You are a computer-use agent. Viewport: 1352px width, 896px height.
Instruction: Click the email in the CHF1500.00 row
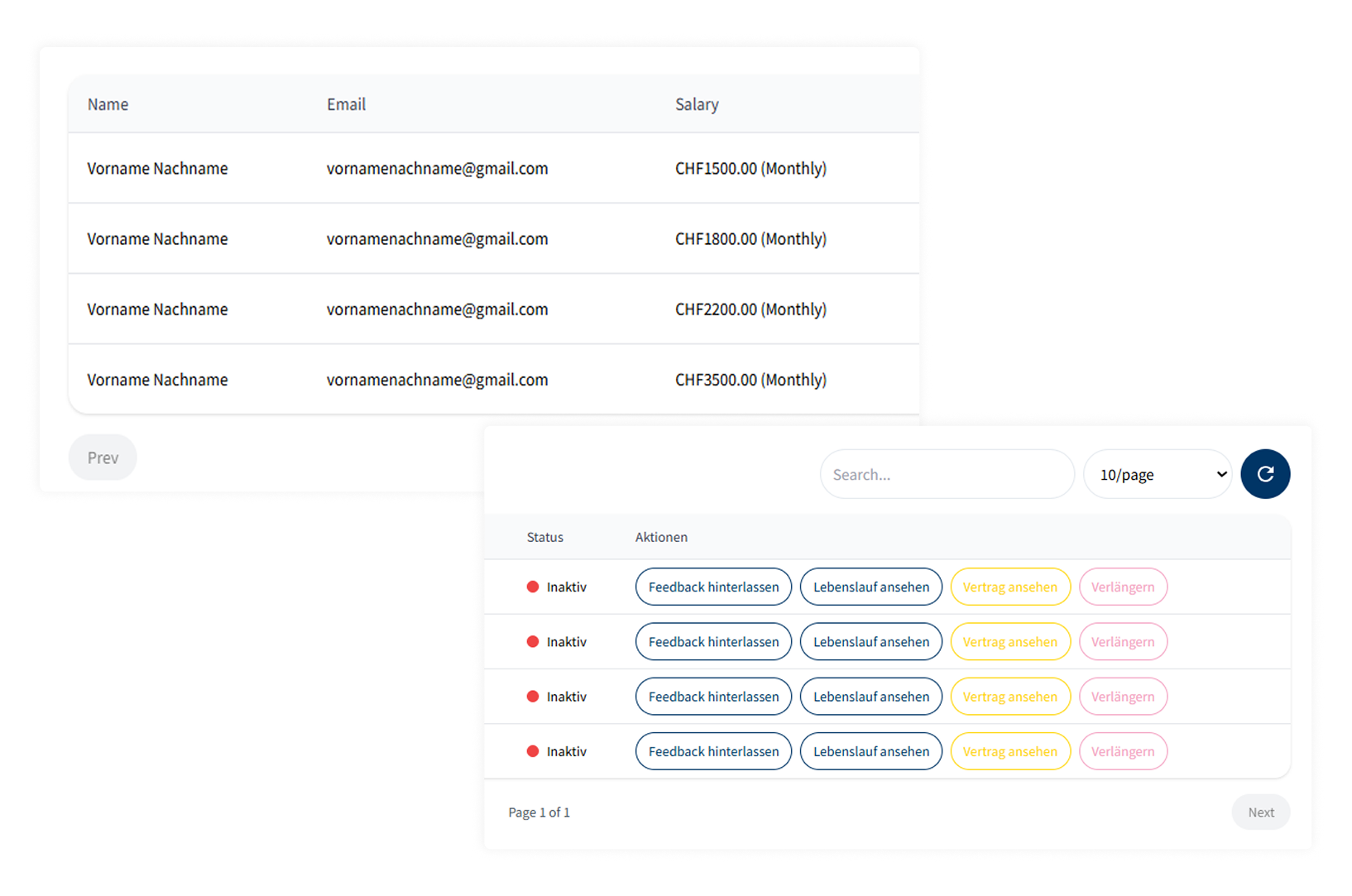tap(437, 169)
